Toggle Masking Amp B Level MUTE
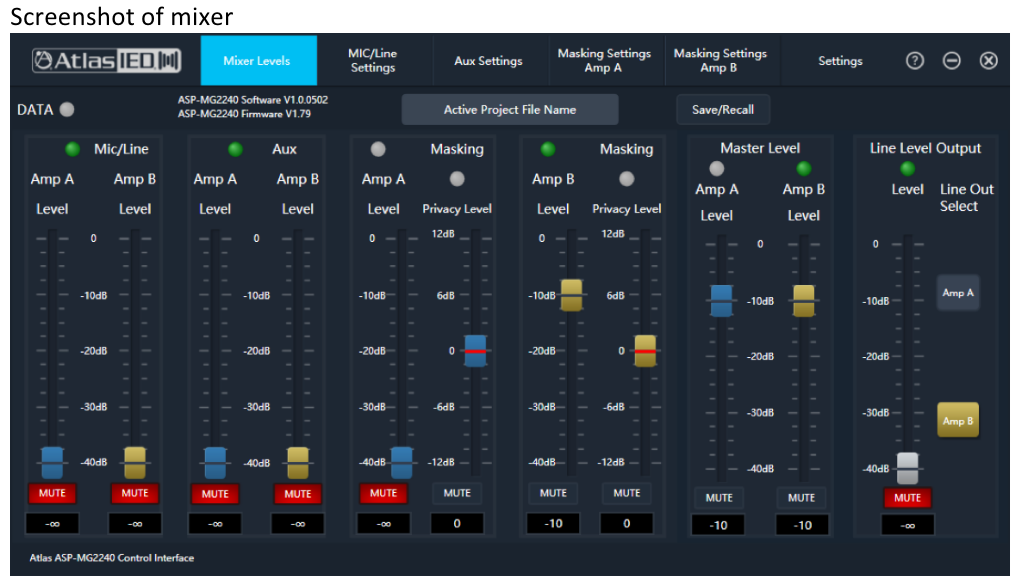This screenshot has width=1021, height=583. (553, 493)
